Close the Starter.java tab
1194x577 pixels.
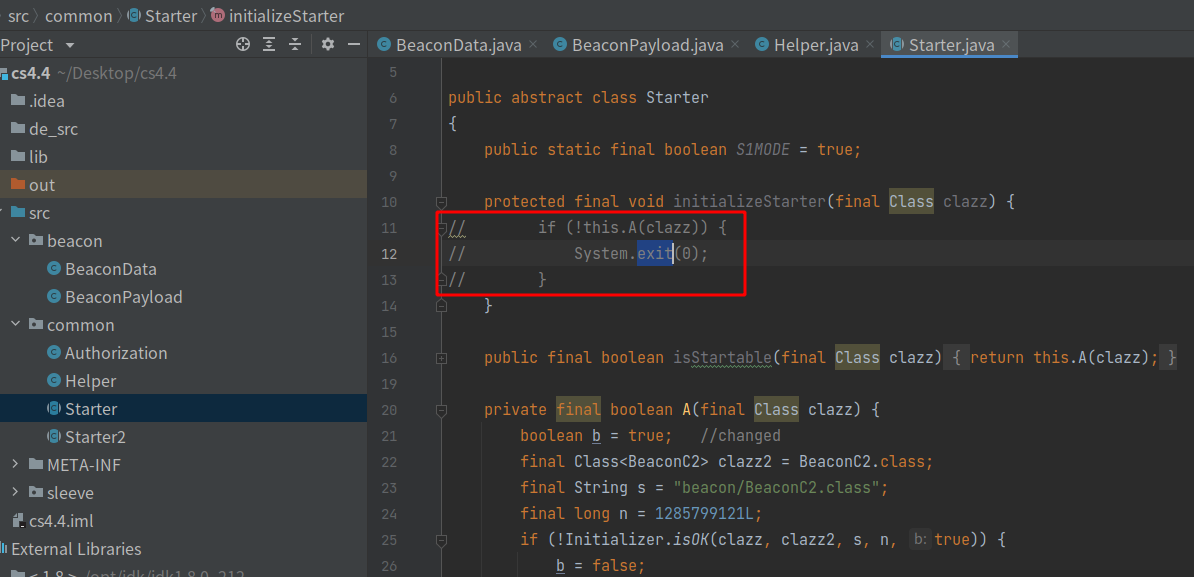pos(1006,45)
